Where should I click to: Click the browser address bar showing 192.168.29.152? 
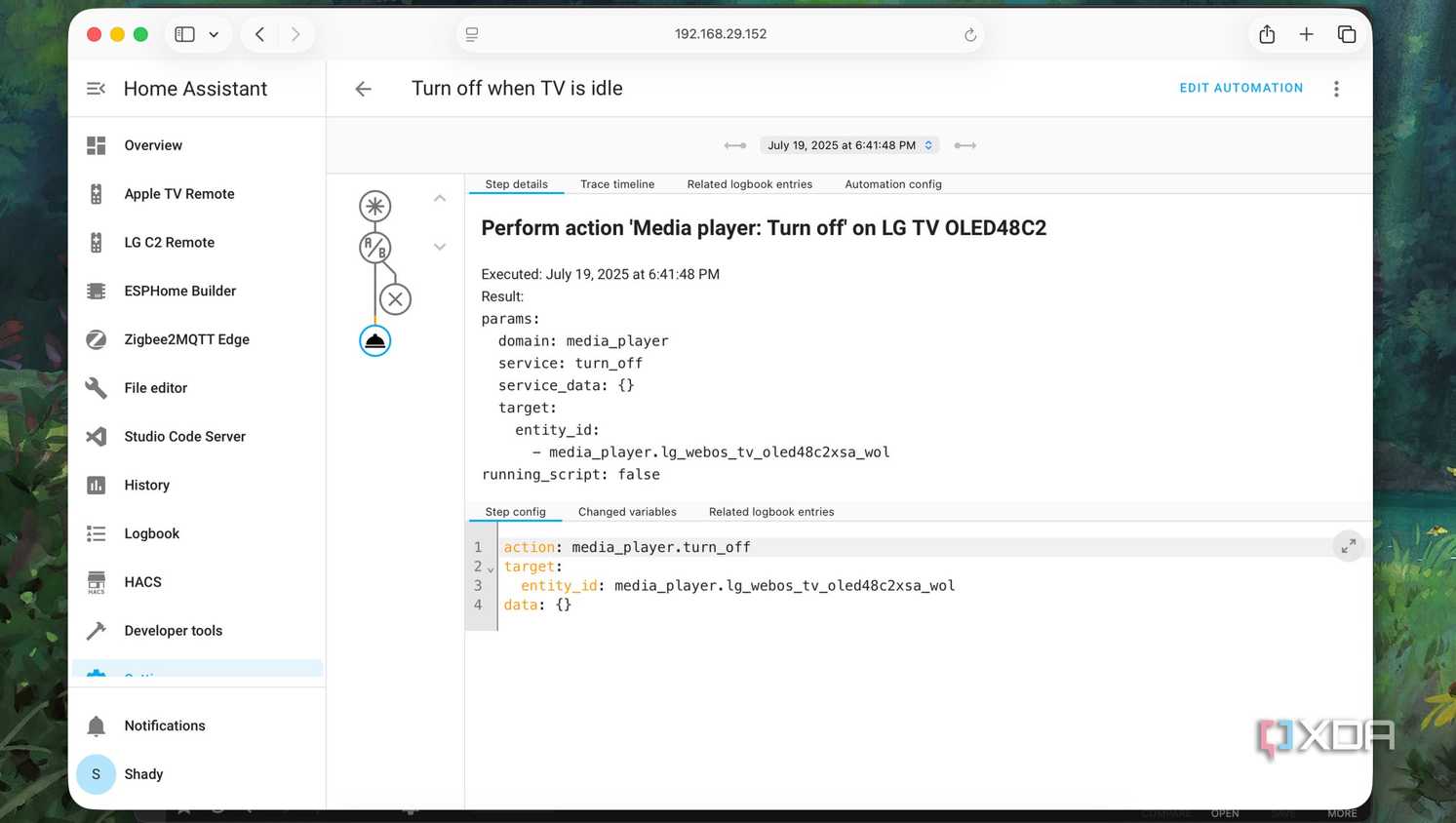click(x=720, y=34)
